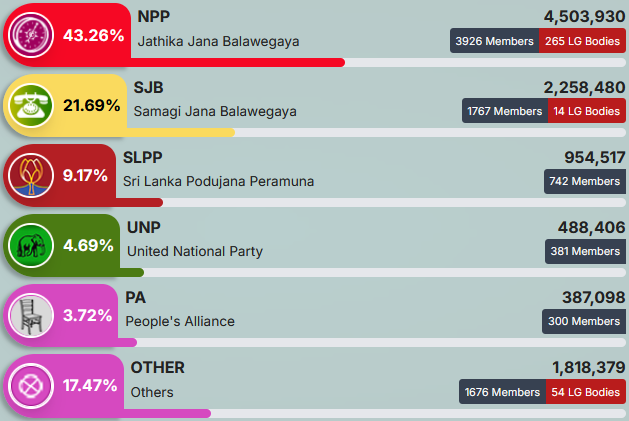Click the NPP compass party logo
The image size is (629, 421).
tap(31, 35)
